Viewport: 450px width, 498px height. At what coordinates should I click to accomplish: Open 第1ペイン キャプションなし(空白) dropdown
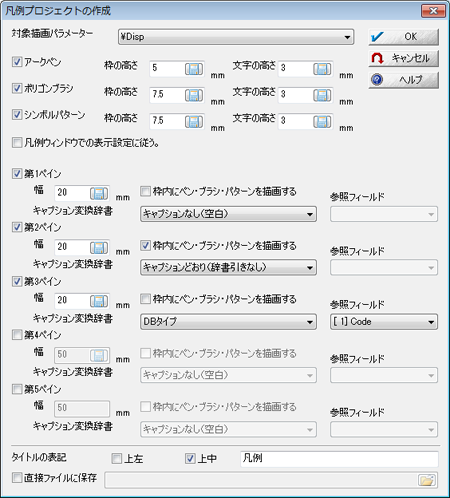(x=228, y=214)
